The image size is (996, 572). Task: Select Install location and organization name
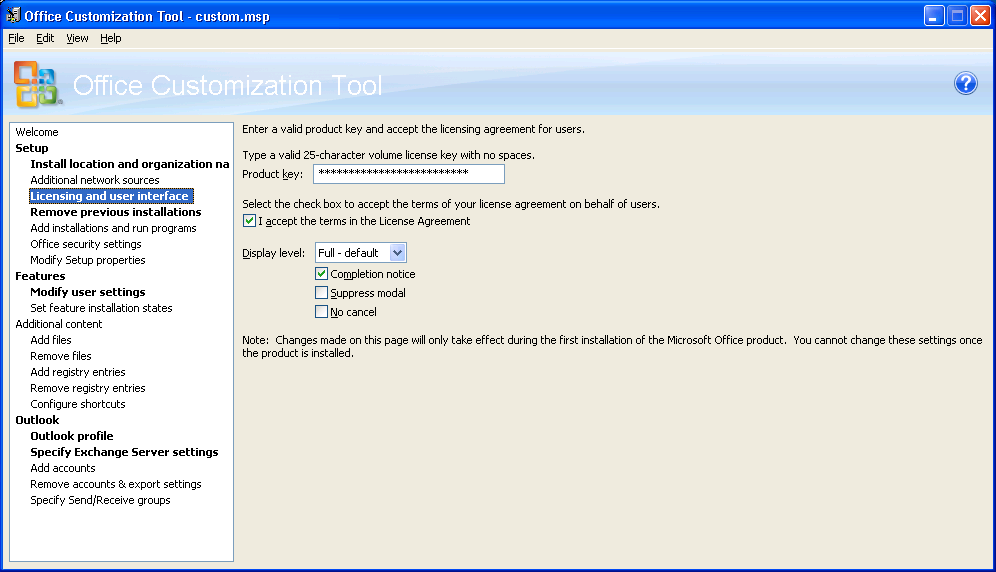130,164
